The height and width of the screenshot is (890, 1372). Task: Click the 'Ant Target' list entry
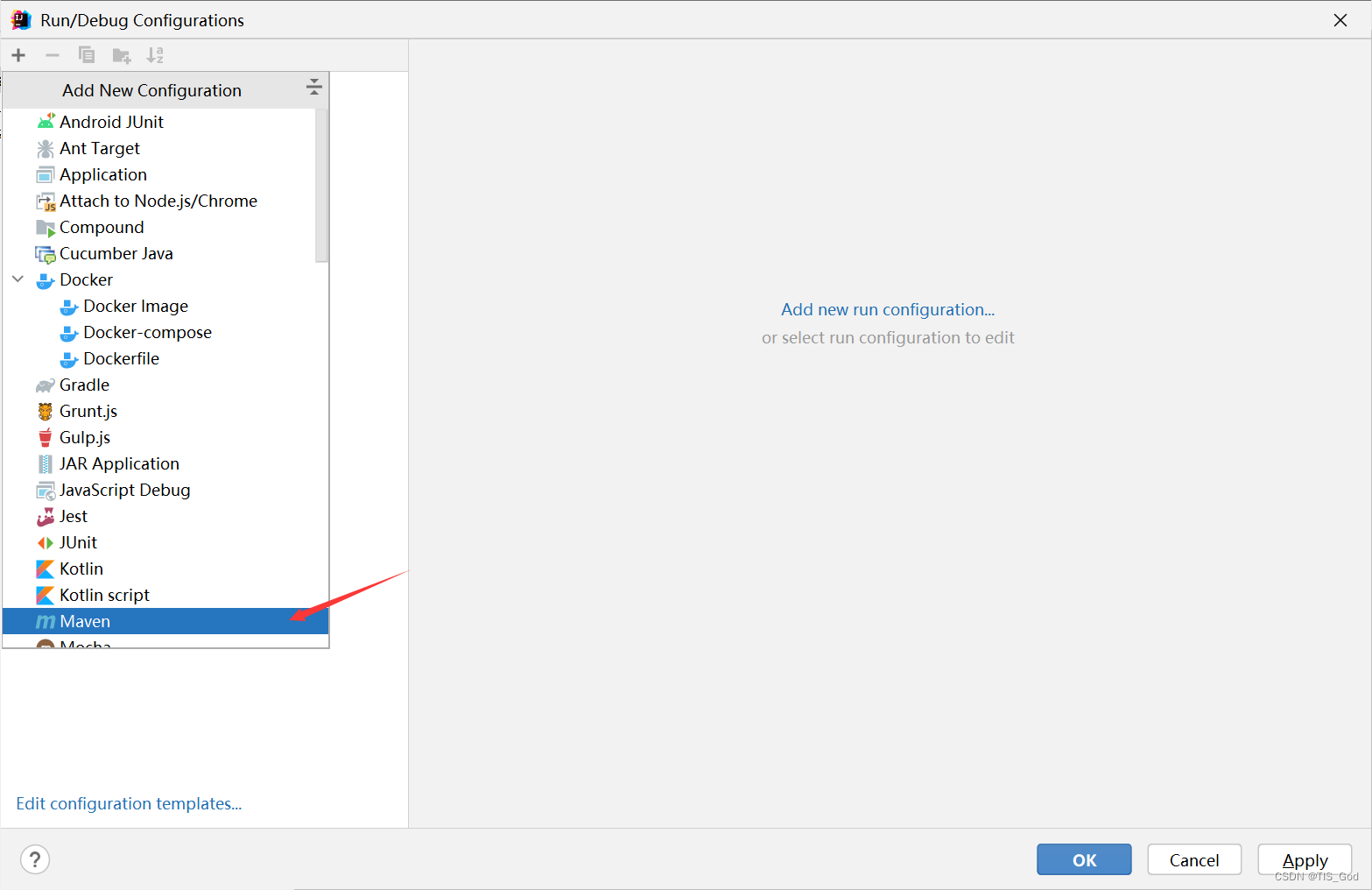[165, 148]
